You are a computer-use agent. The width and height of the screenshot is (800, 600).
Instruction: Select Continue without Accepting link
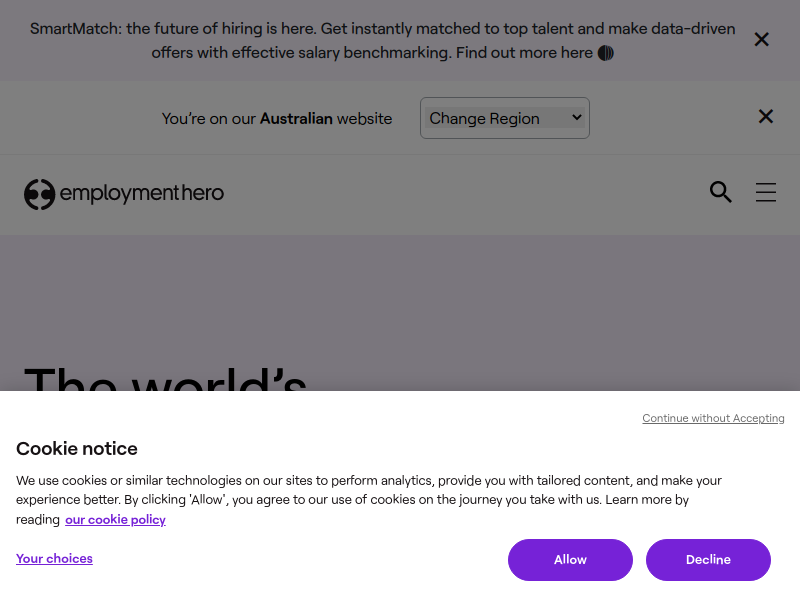[x=713, y=418]
